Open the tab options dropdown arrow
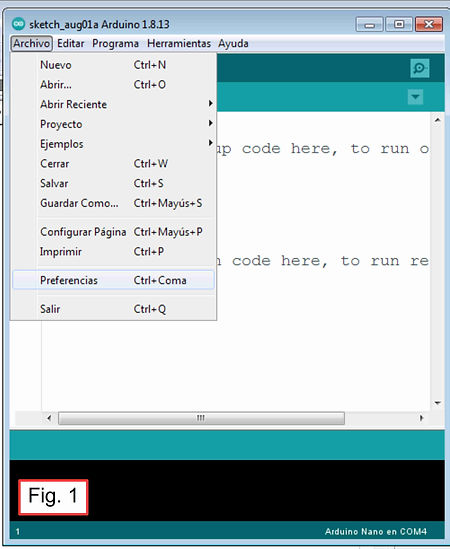This screenshot has height=549, width=450. click(x=415, y=97)
